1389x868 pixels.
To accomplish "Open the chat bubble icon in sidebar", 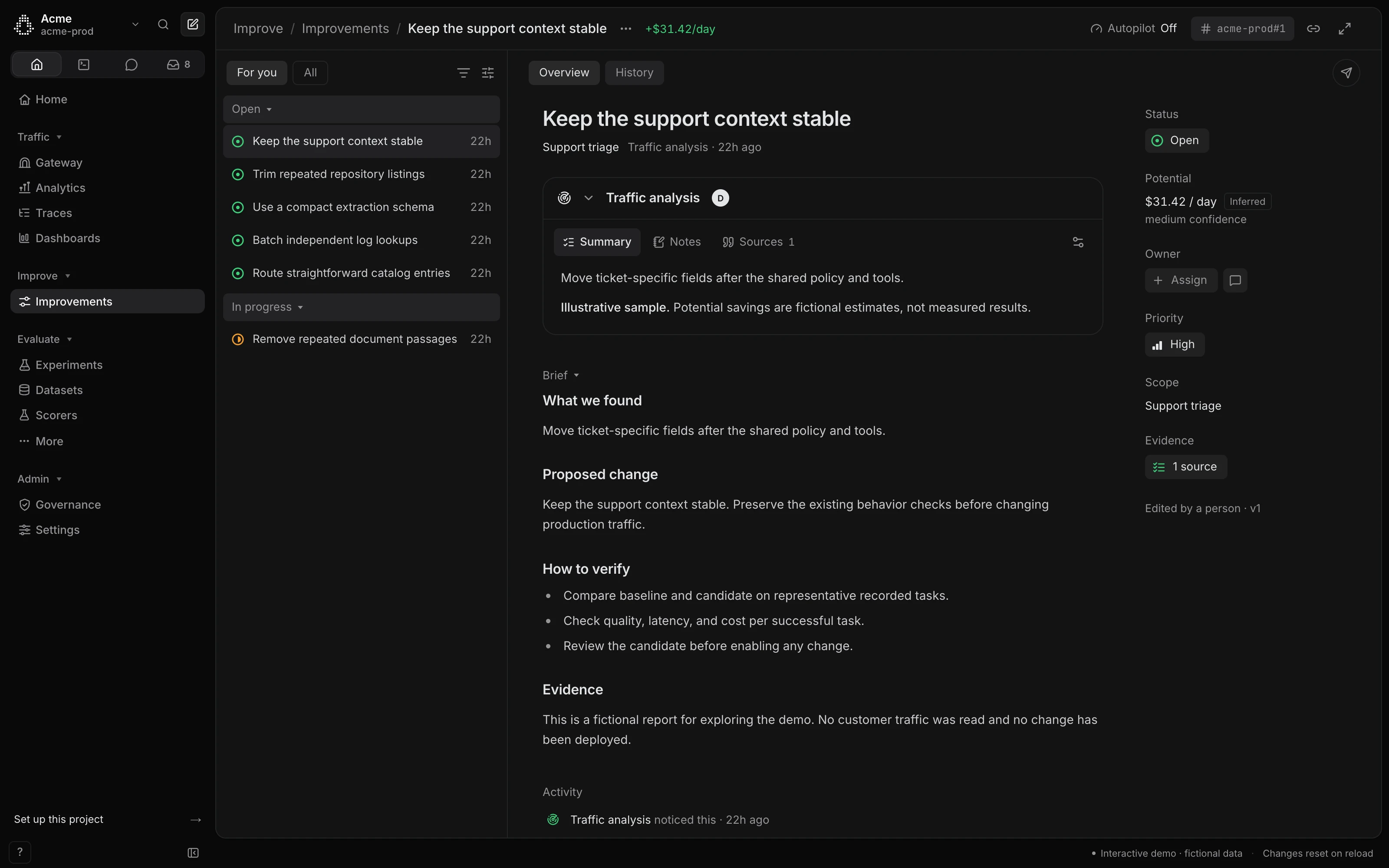I will click(x=132, y=64).
